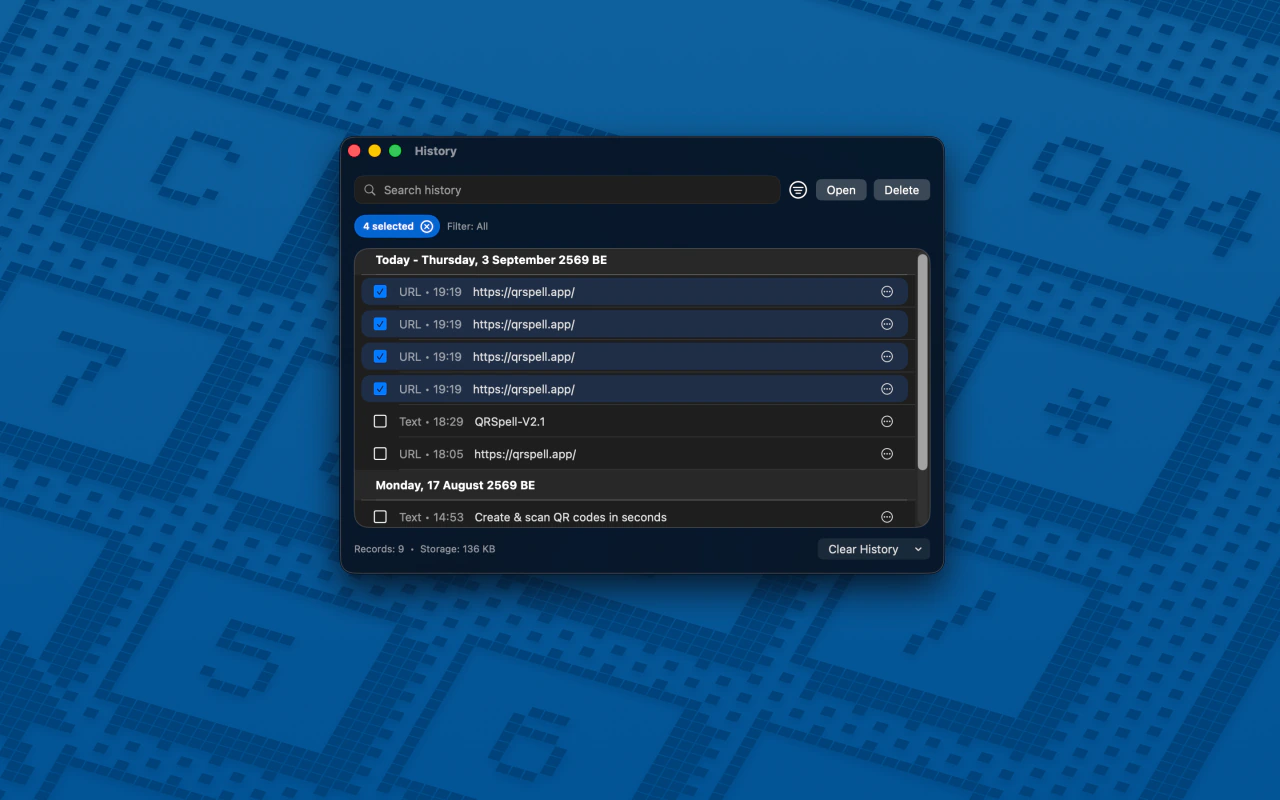1280x800 pixels.
Task: Click the QRSpell-V2.1 text entry
Action: pos(510,421)
